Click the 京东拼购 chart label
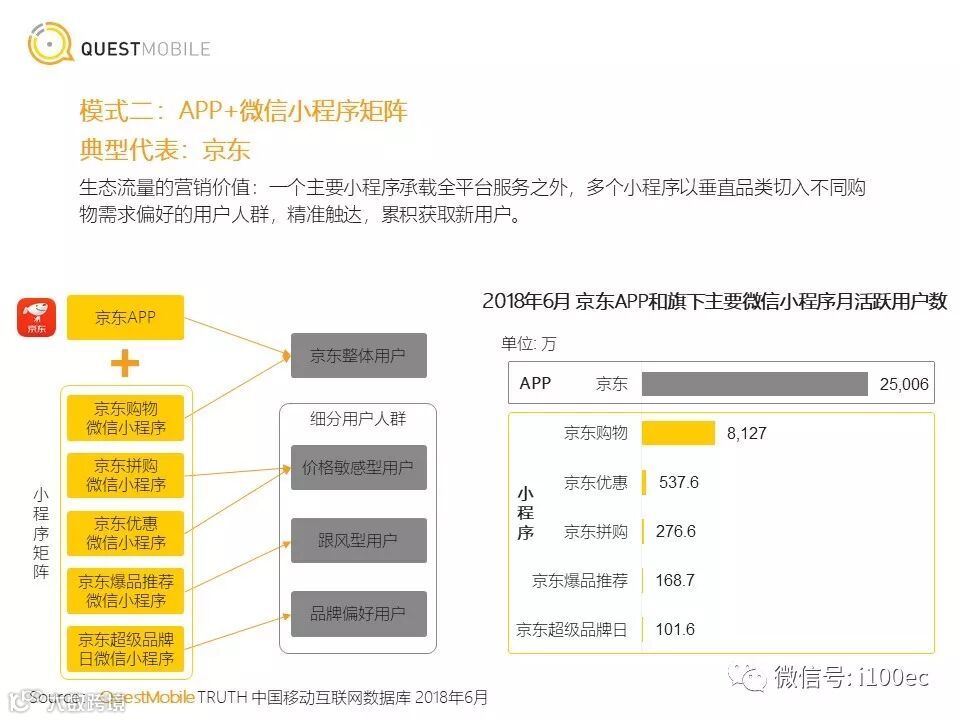The width and height of the screenshot is (960, 720). pos(596,531)
